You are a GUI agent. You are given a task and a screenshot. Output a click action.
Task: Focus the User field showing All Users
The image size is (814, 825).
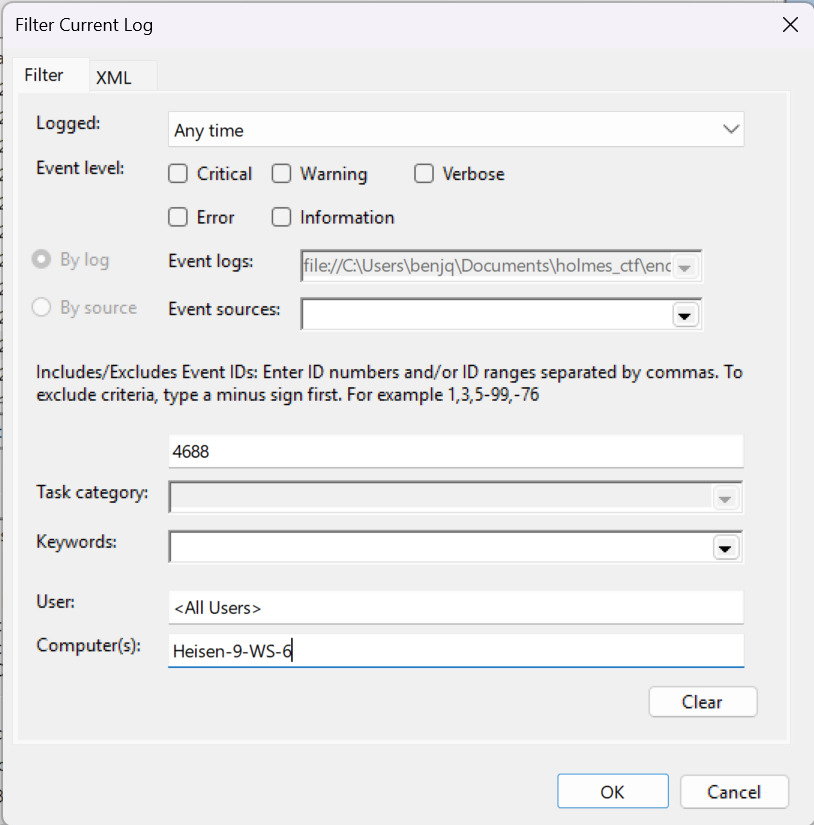click(455, 607)
